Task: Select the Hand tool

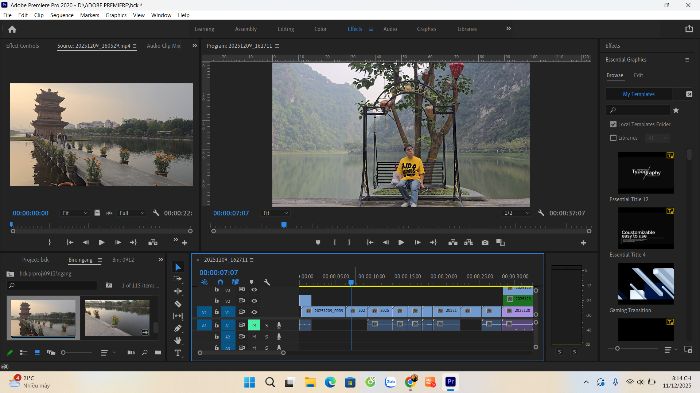Action: pos(178,340)
